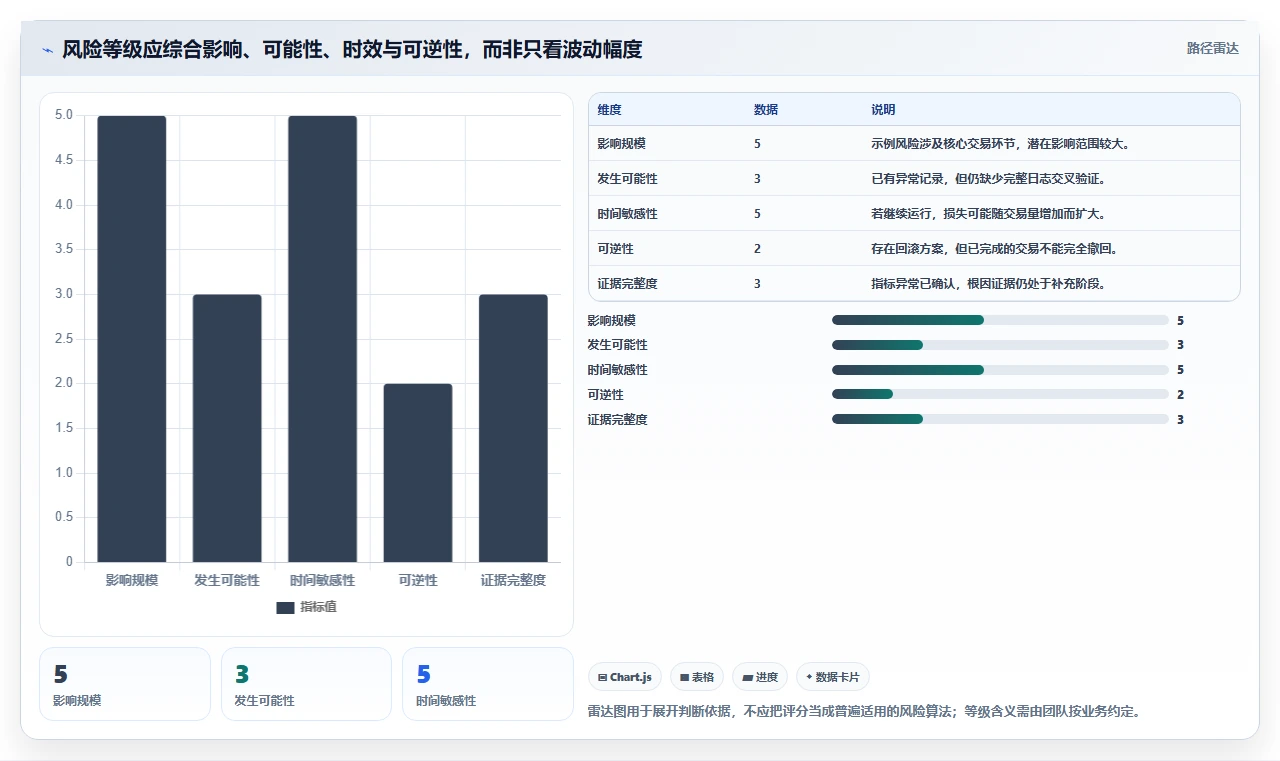Click y-axis tick value 2.5
Screen dimensions: 1280x761
point(63,339)
